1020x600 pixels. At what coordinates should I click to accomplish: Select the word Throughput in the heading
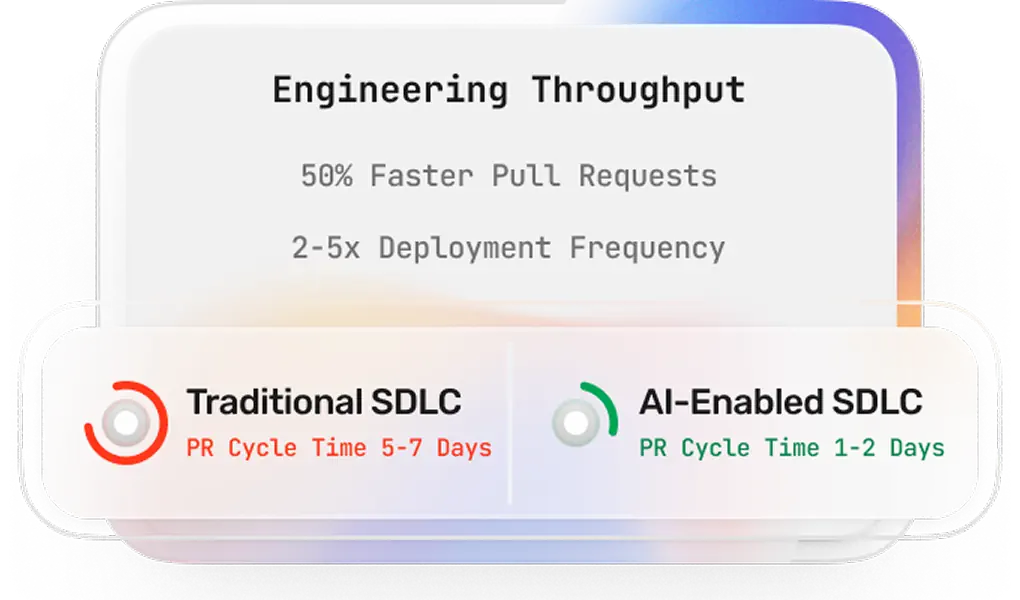(638, 90)
